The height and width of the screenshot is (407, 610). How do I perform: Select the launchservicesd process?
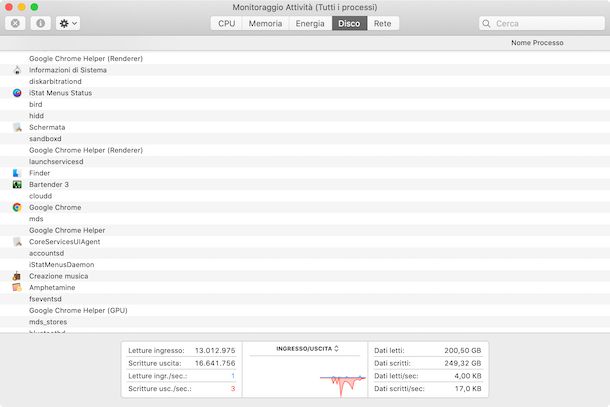(56, 161)
